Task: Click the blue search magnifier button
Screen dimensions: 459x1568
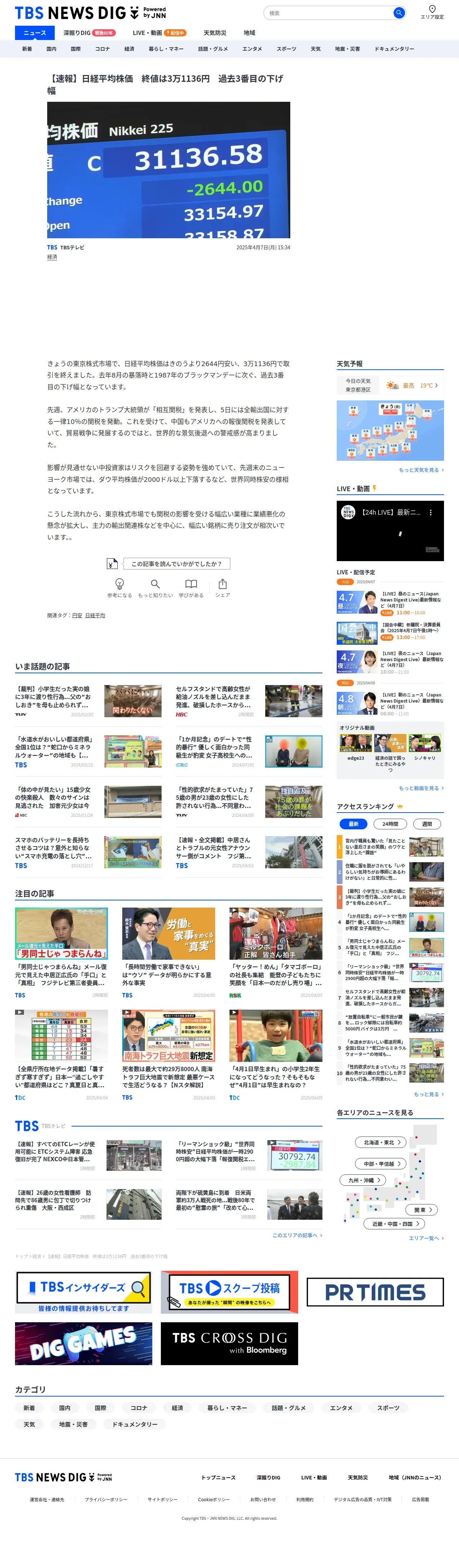Action: [x=399, y=13]
